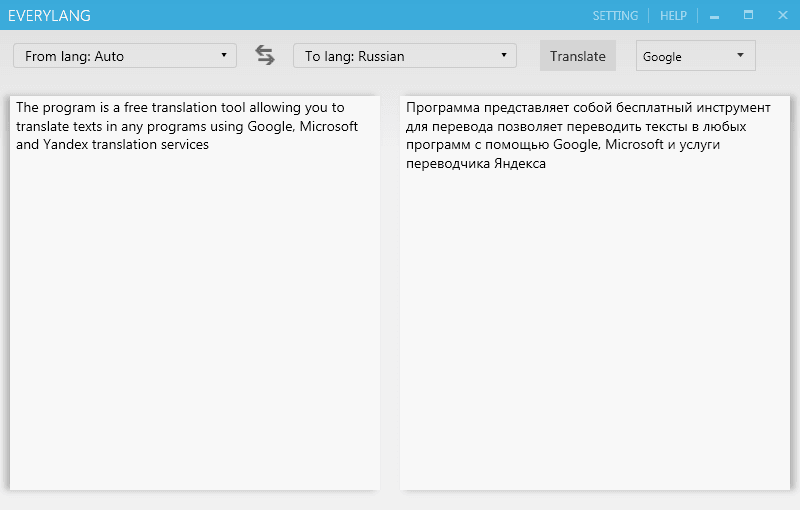Open the SETTING menu
800x510 pixels.
pyautogui.click(x=615, y=16)
